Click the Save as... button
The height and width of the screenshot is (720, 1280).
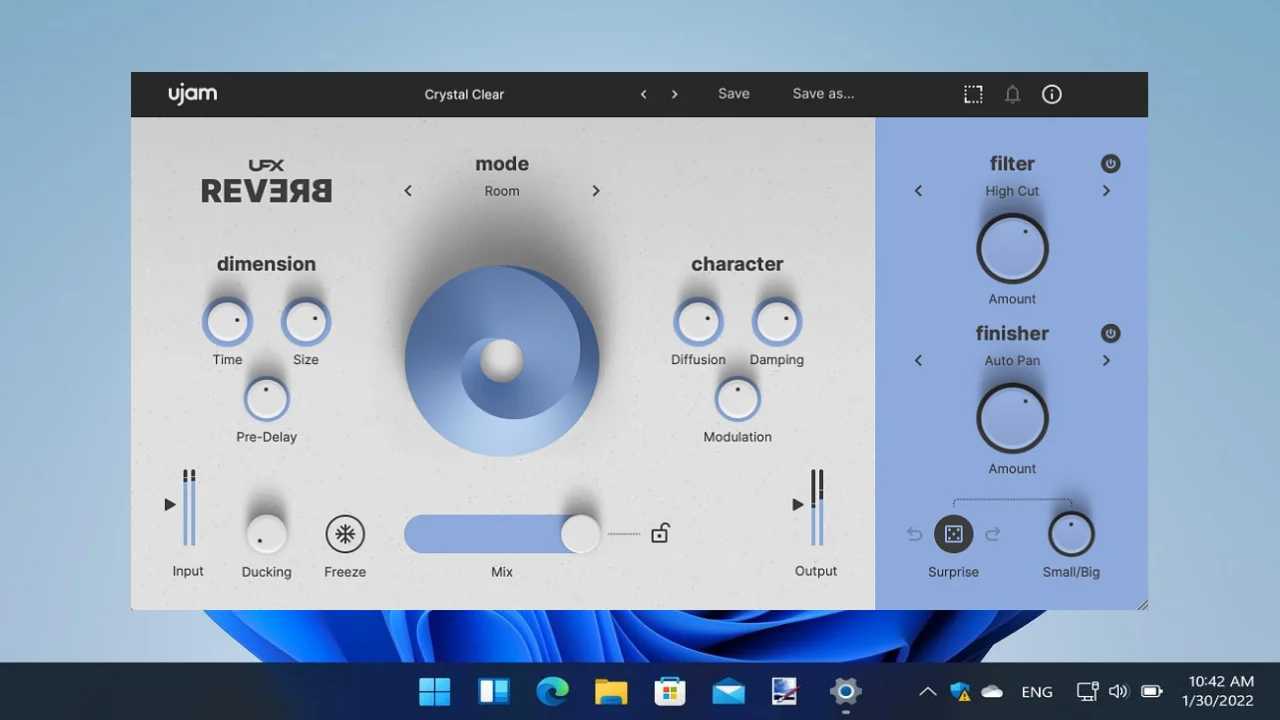tap(823, 93)
